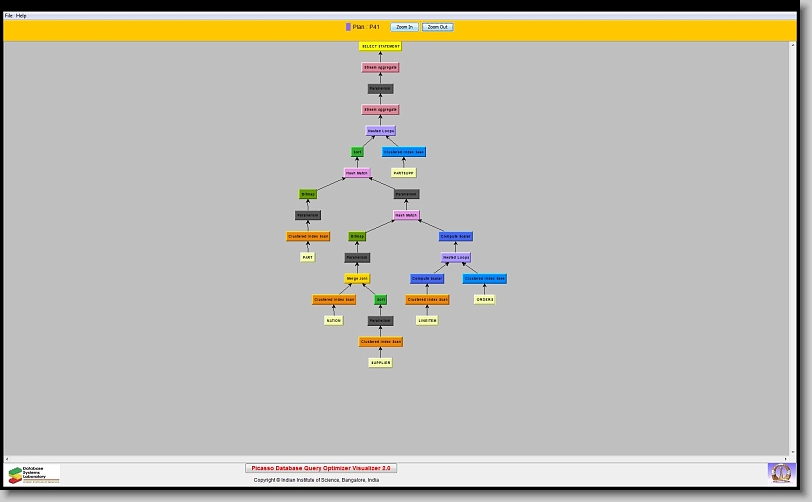Click the Database Systems Laboratory logo
The image size is (812, 502).
[34, 474]
